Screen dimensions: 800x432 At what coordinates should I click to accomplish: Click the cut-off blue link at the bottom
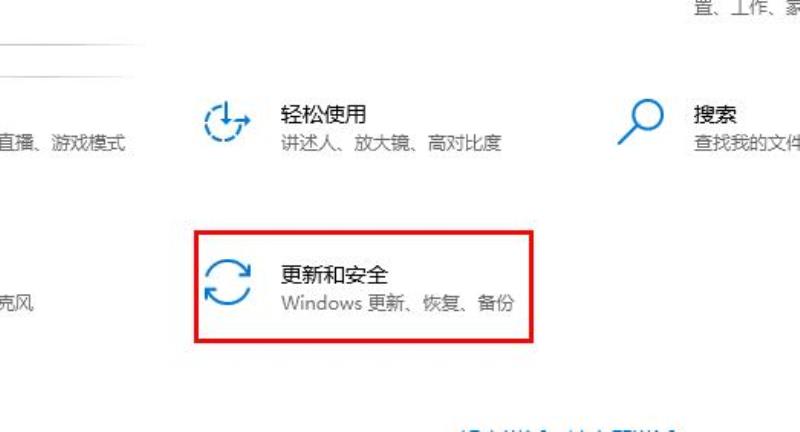click(566, 430)
